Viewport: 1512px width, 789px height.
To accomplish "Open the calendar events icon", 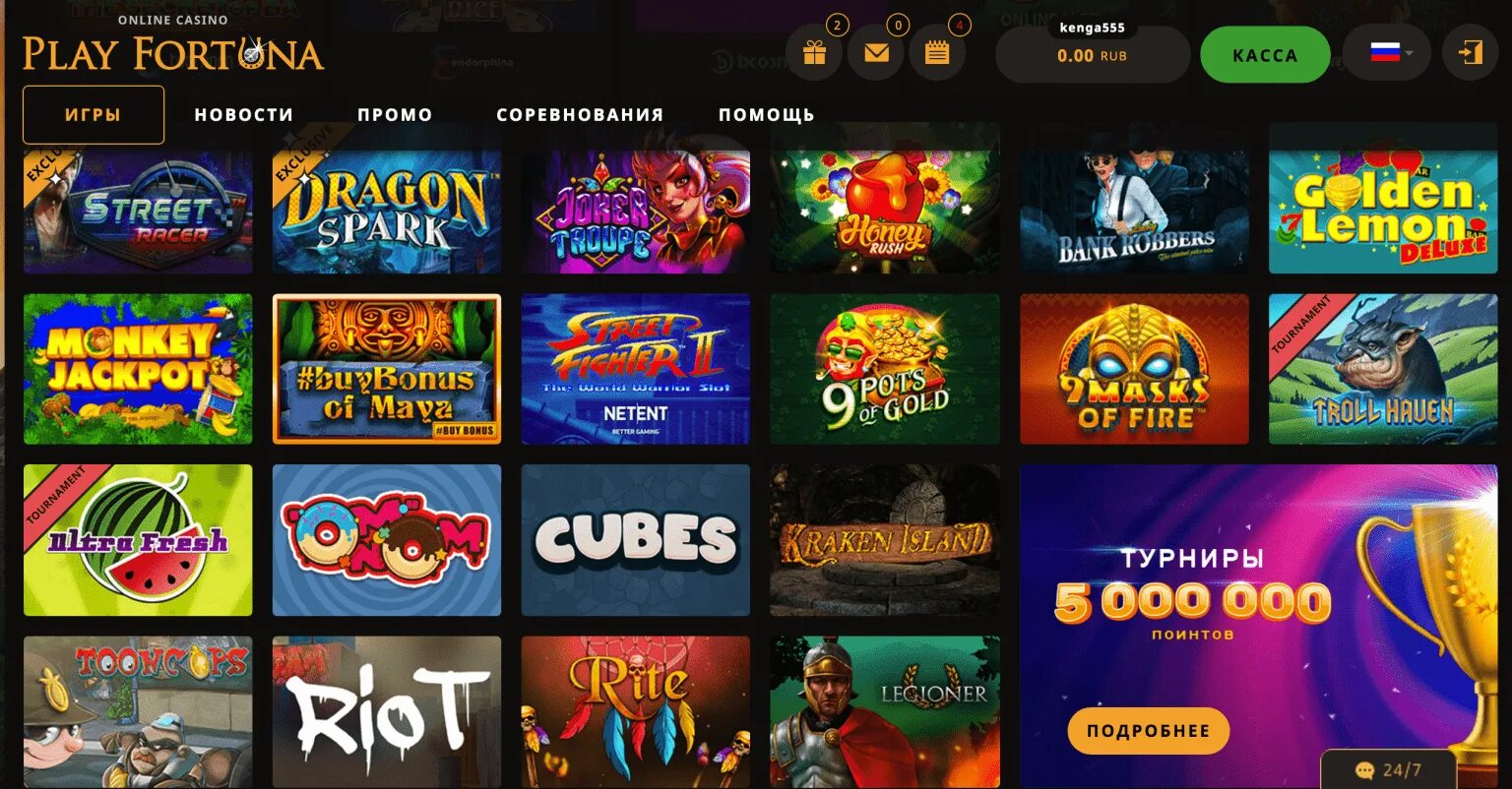I will pos(937,53).
